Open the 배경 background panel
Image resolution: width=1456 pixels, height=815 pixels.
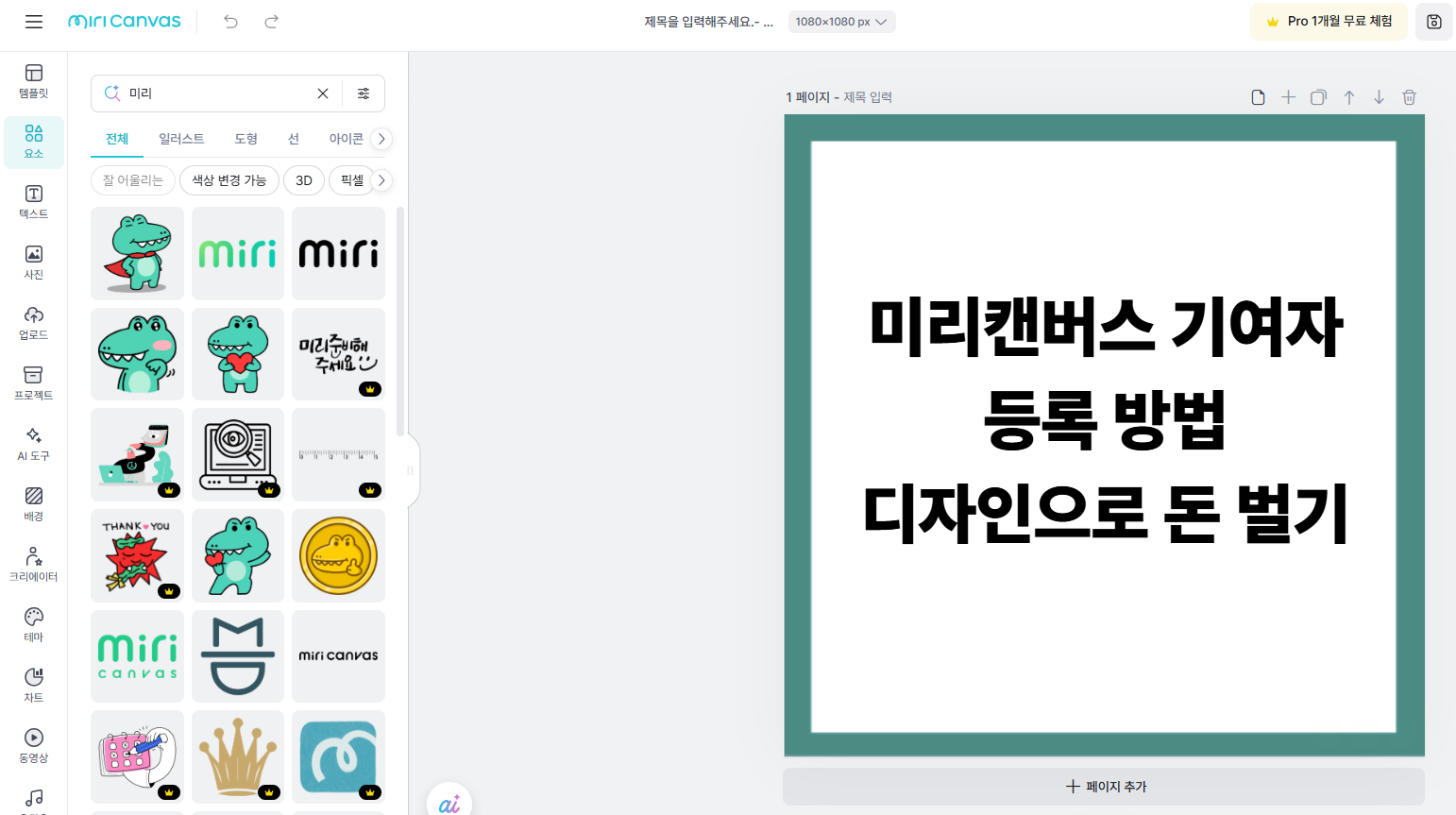point(34,504)
